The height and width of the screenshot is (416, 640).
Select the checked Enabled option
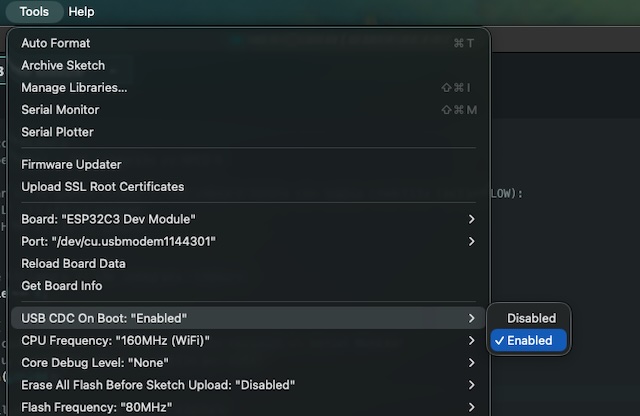coord(529,341)
